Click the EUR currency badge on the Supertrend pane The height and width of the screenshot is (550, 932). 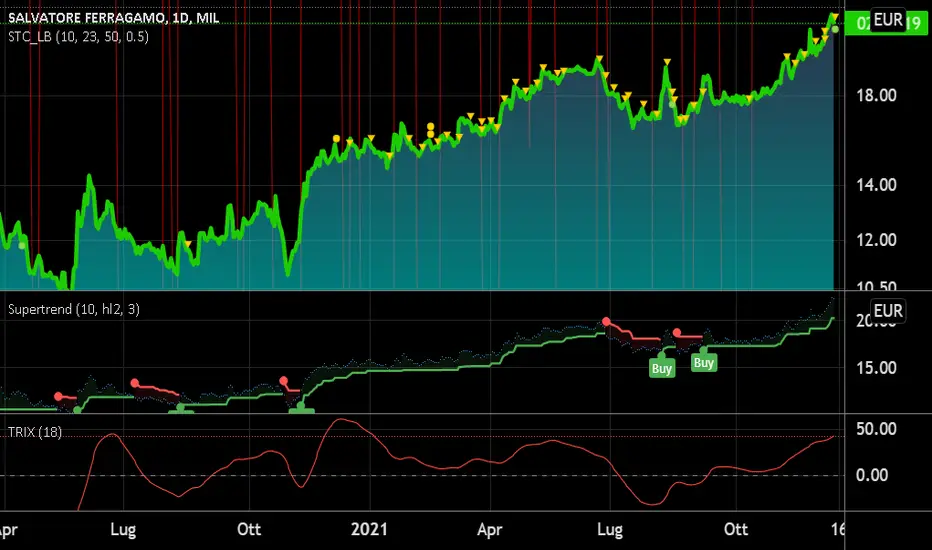point(888,311)
